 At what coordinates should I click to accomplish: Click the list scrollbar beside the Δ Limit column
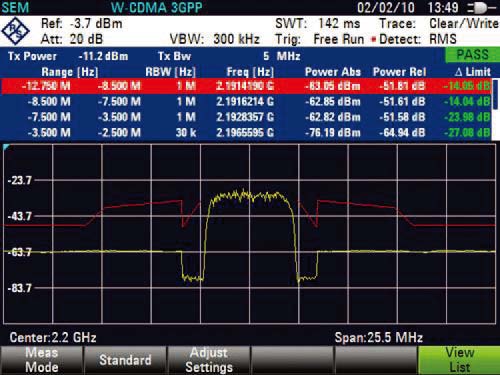[x=495, y=94]
